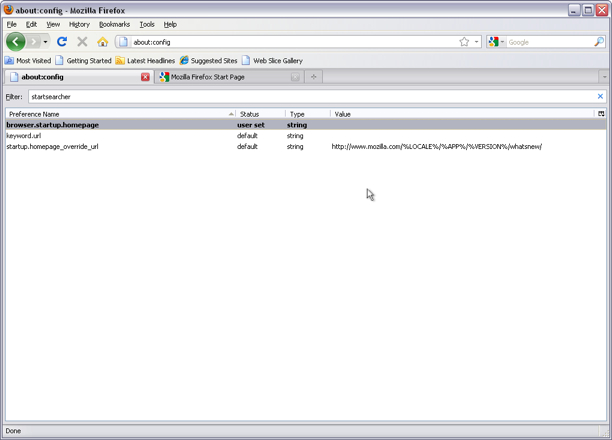Open the Getting Started bookmark

pos(84,61)
